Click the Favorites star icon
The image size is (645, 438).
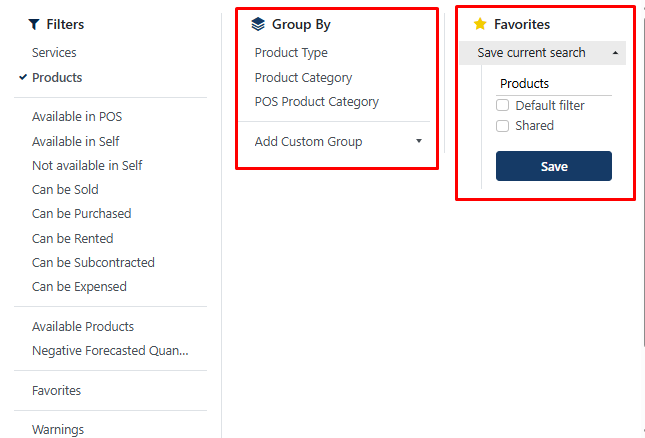(480, 24)
